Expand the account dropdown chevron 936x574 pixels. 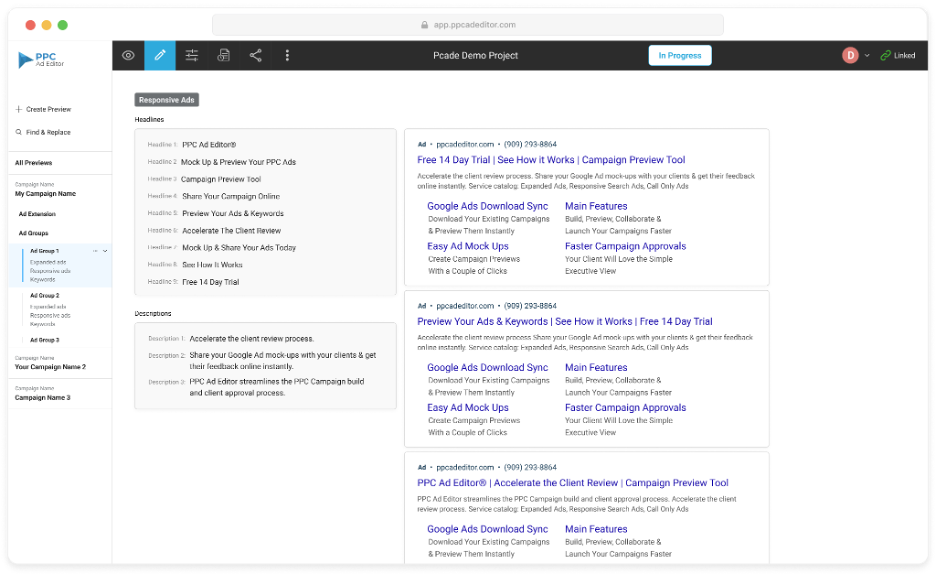867,55
